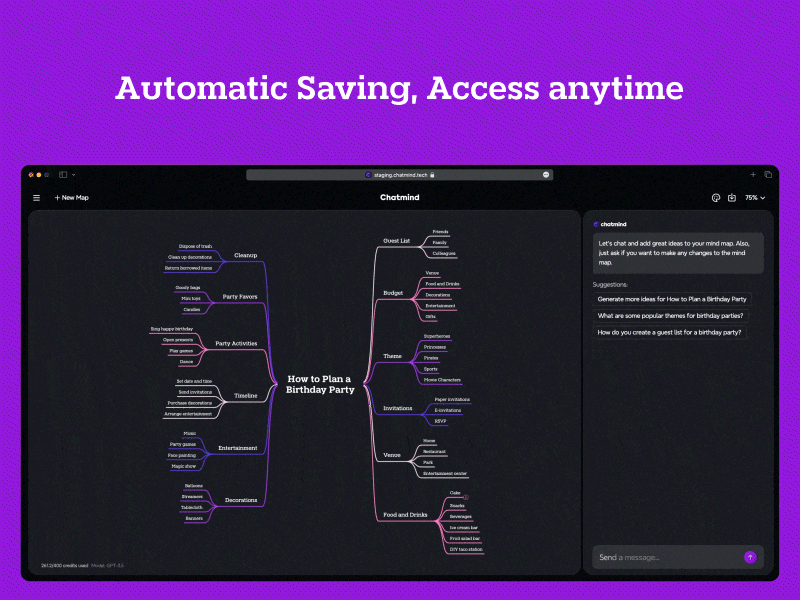Click the Goody bags node
The width and height of the screenshot is (800, 600).
pyautogui.click(x=188, y=288)
